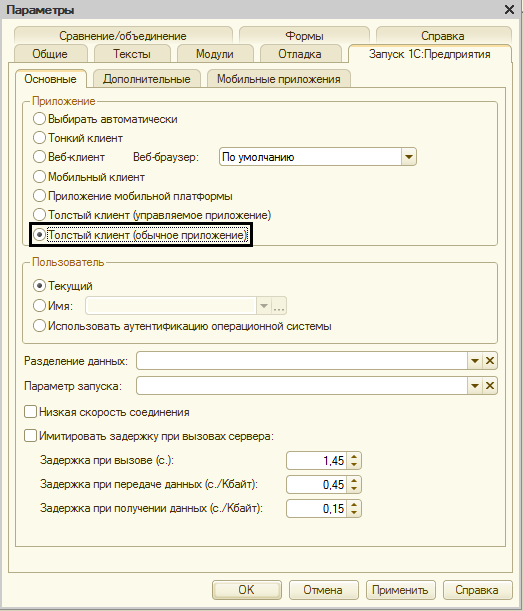Increase the Задержка при вызове value
Viewport: 523px width, 611px height.
coord(354,457)
